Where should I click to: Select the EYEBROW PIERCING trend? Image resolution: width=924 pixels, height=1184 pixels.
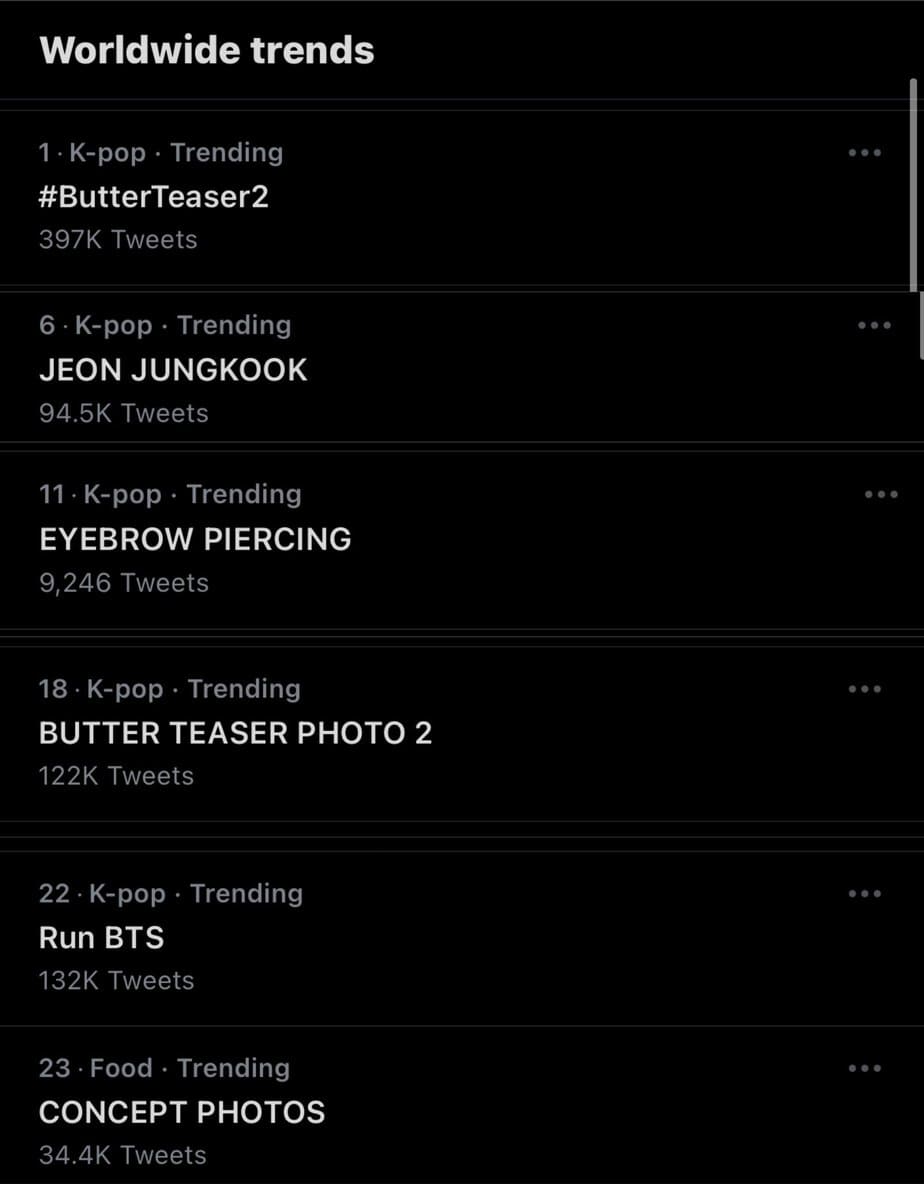[195, 539]
